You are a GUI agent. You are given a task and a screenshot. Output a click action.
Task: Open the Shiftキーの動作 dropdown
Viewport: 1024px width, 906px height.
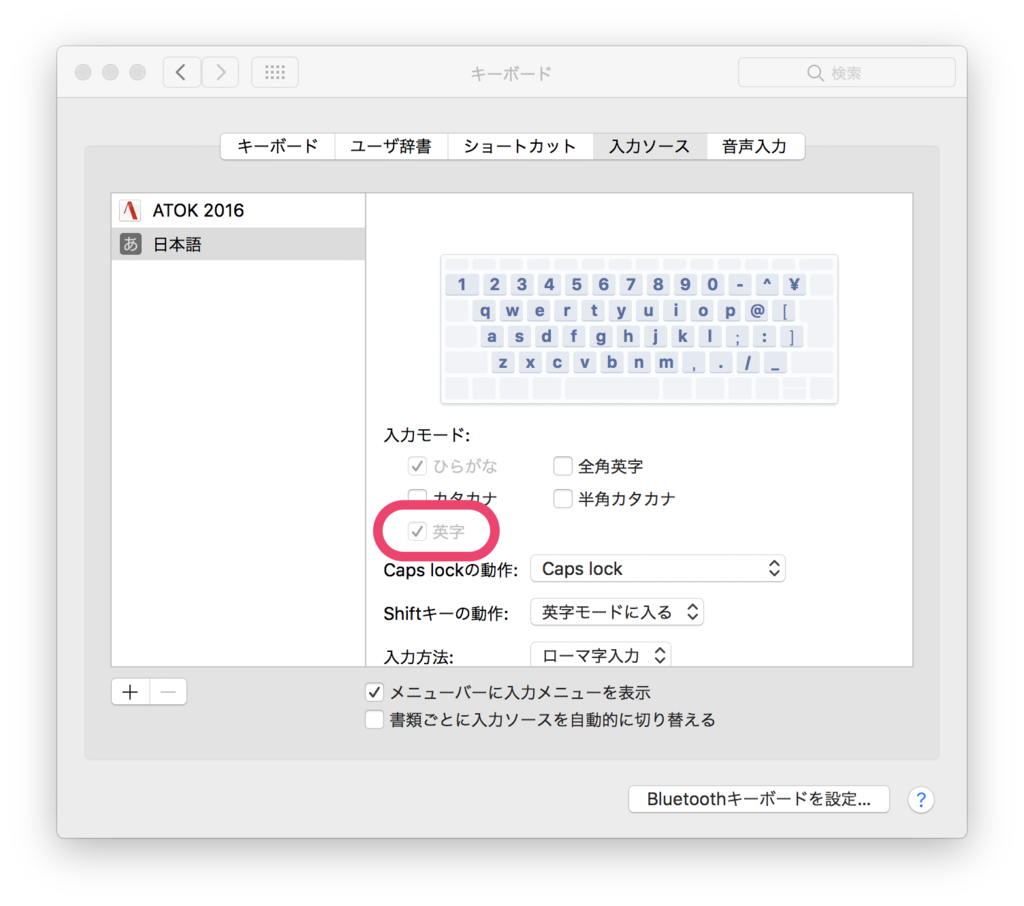point(616,611)
